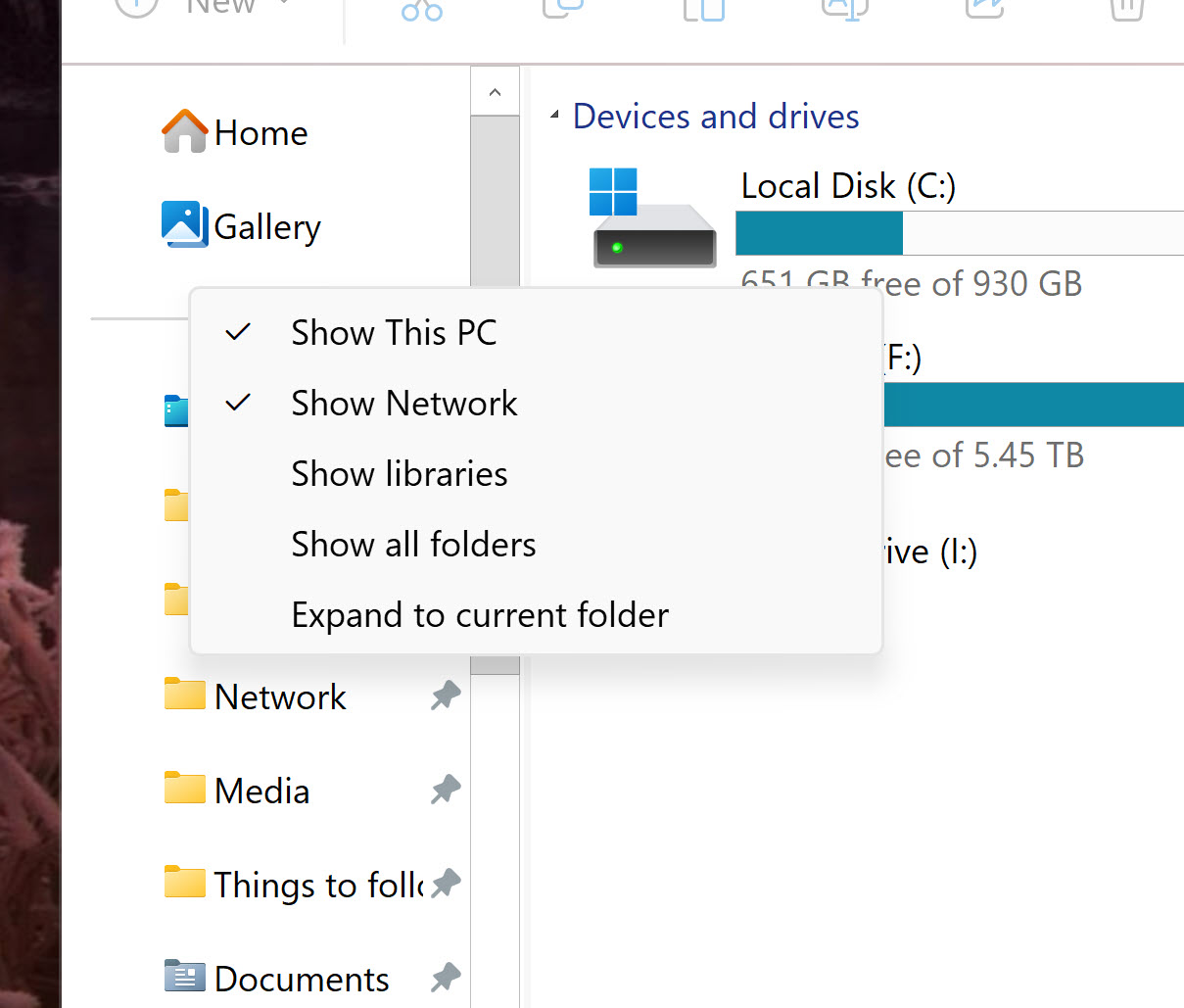Open the pinned Documents folder
This screenshot has height=1008, width=1184.
pyautogui.click(x=301, y=977)
